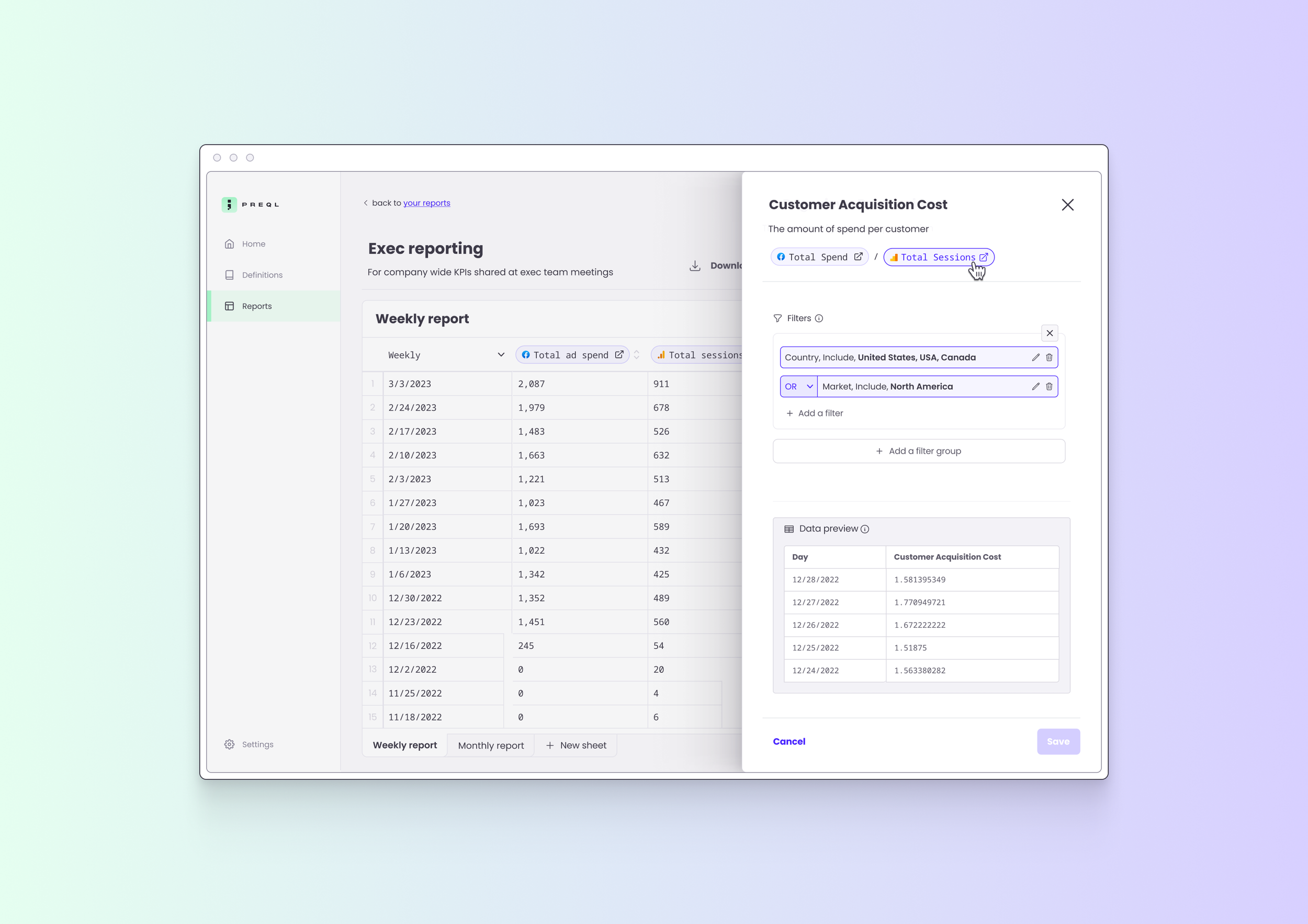
Task: Click Country filter row text
Action: coord(880,357)
